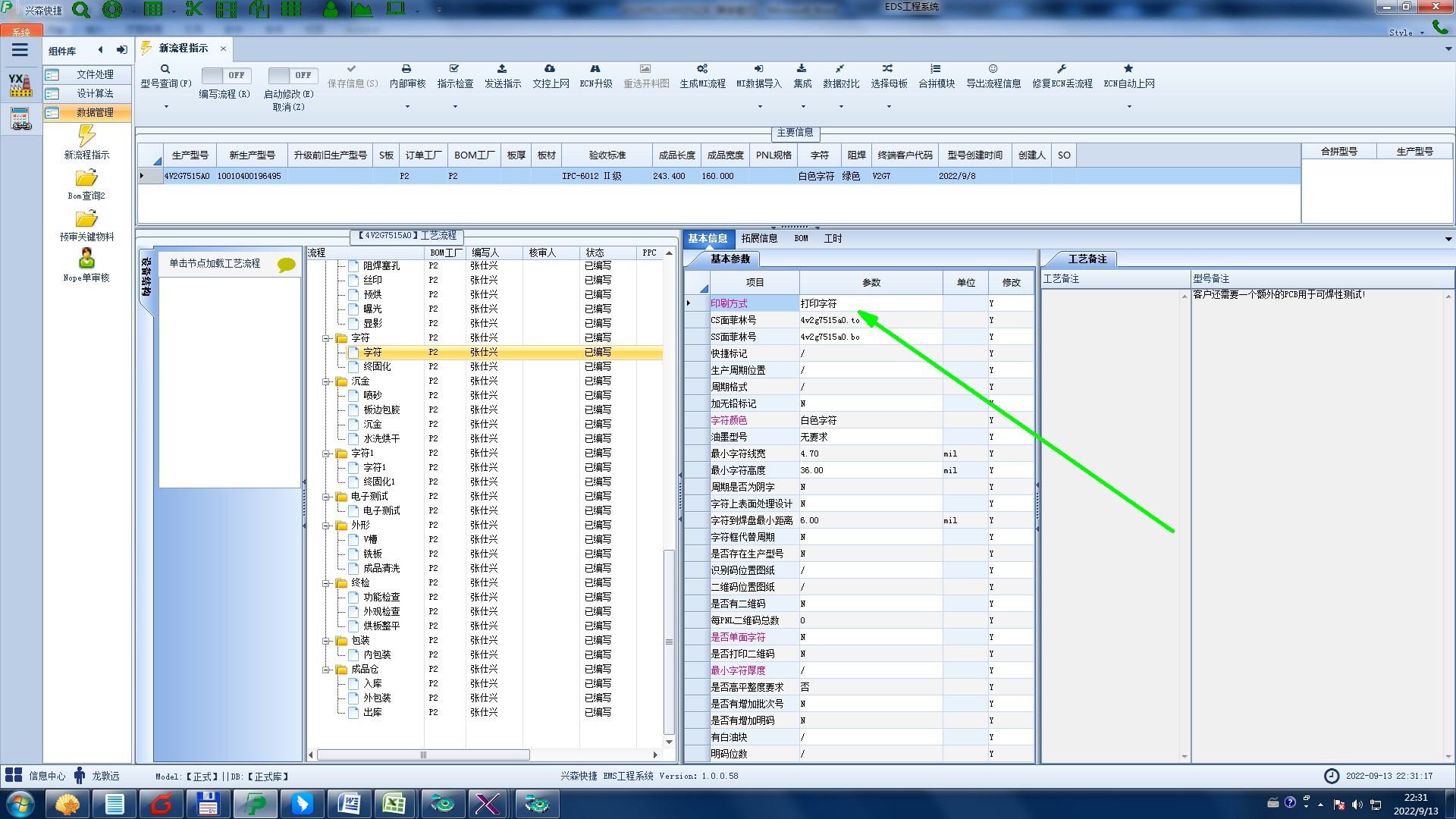Click the 发送指示 toolbar icon

pos(502,69)
